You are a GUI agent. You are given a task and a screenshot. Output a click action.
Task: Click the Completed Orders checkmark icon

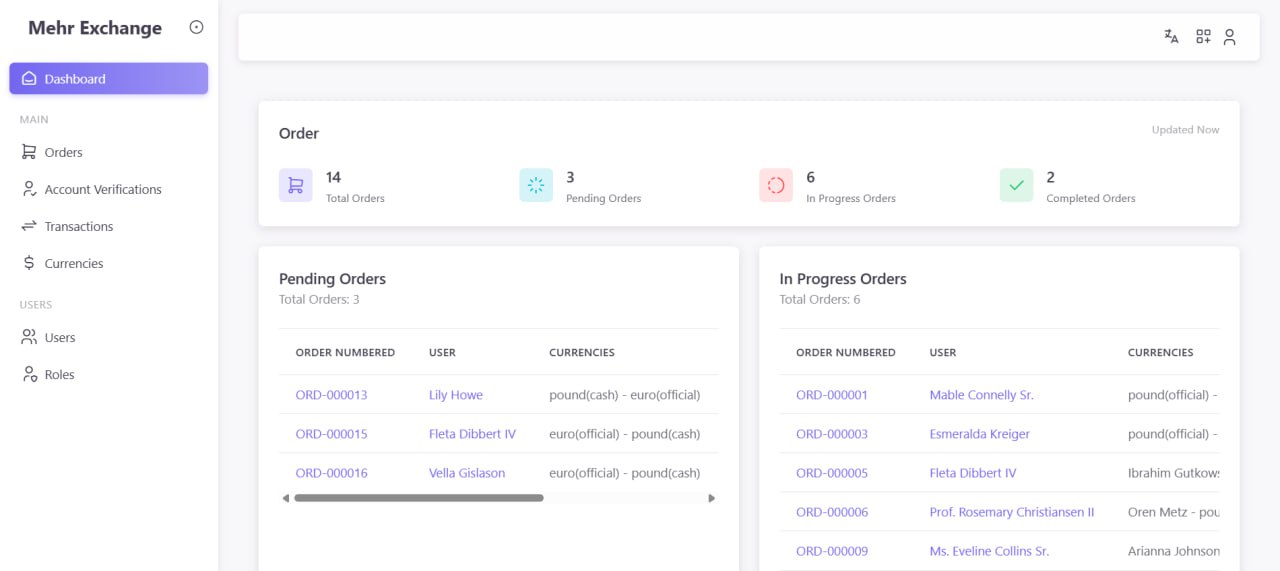pyautogui.click(x=1016, y=185)
